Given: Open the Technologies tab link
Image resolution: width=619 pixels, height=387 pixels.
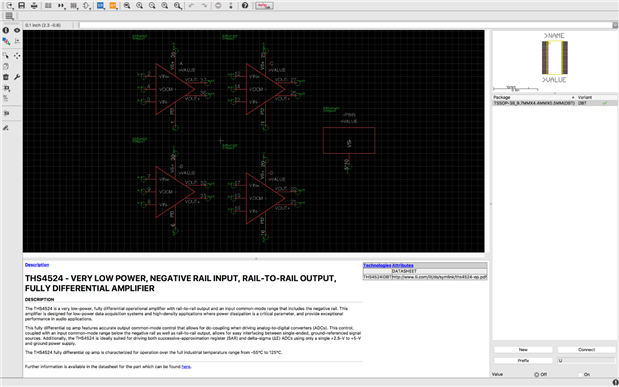Looking at the screenshot, I should 377,265.
